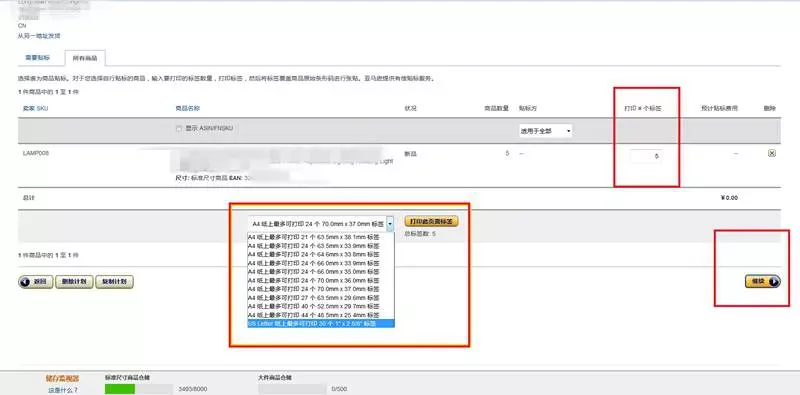Image resolution: width=800 pixels, height=395 pixels.
Task: Click the 复制计划 button
Action: coord(114,282)
